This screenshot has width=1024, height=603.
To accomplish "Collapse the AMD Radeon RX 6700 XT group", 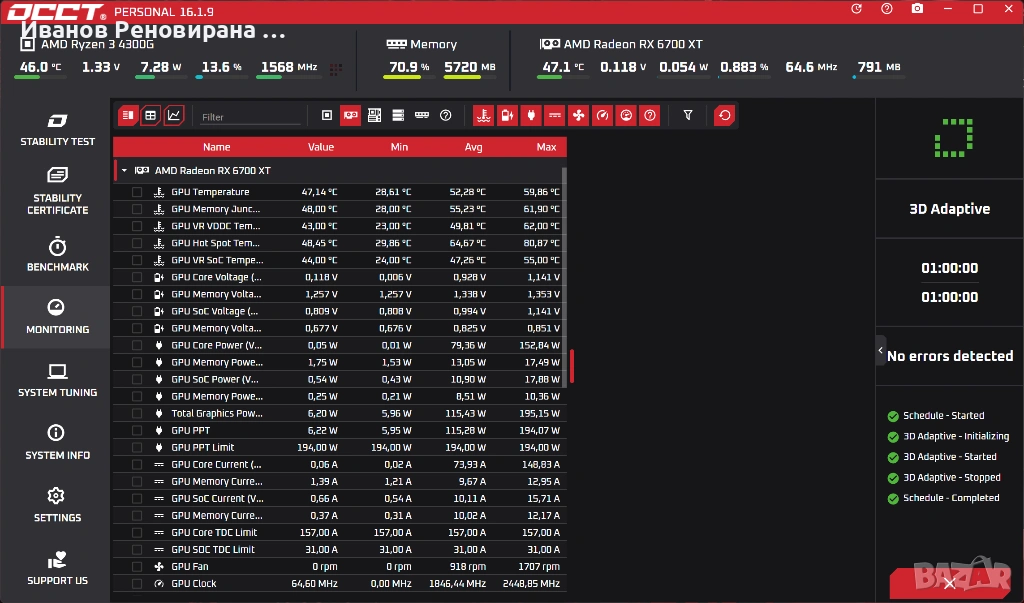I will 124,171.
